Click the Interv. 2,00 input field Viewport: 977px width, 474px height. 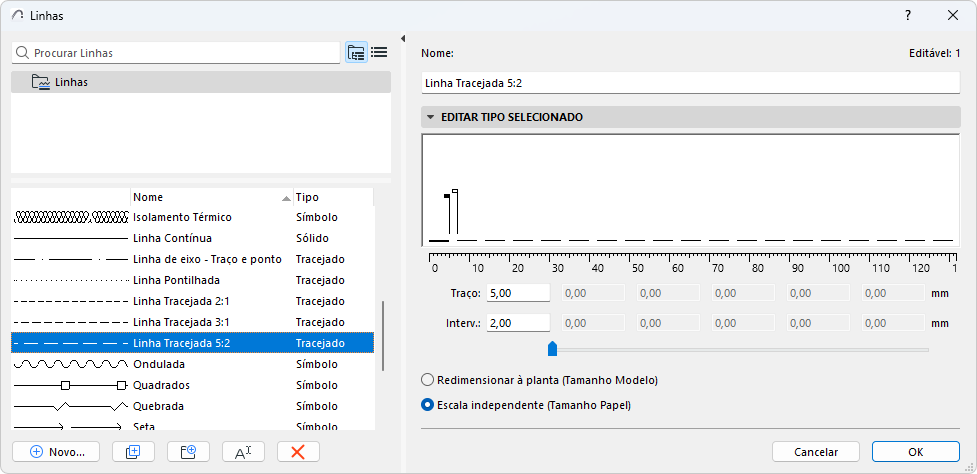tap(518, 323)
